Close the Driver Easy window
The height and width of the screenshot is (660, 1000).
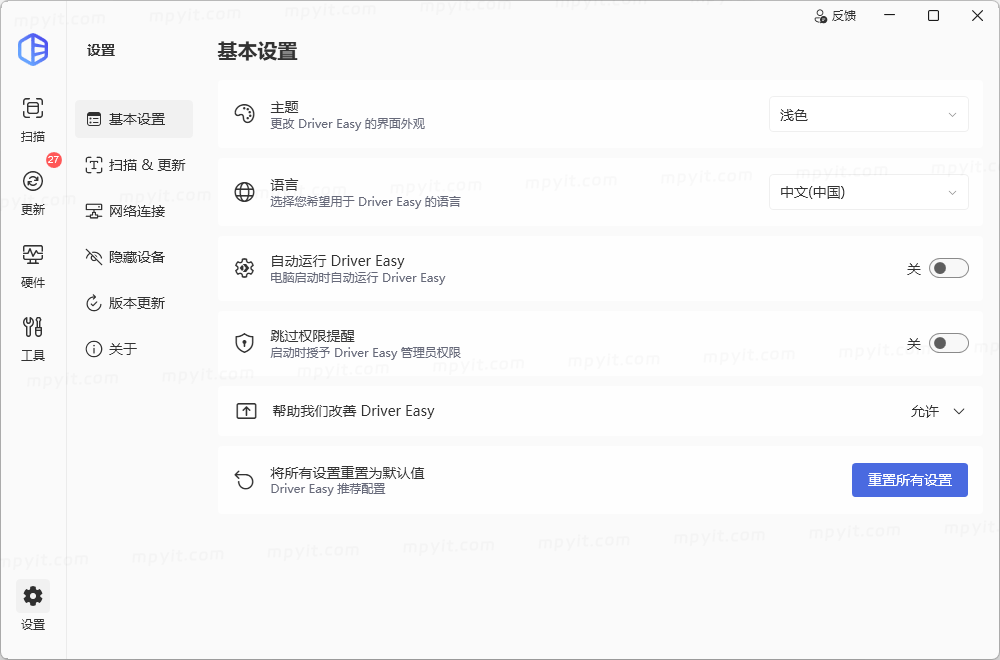(x=977, y=15)
